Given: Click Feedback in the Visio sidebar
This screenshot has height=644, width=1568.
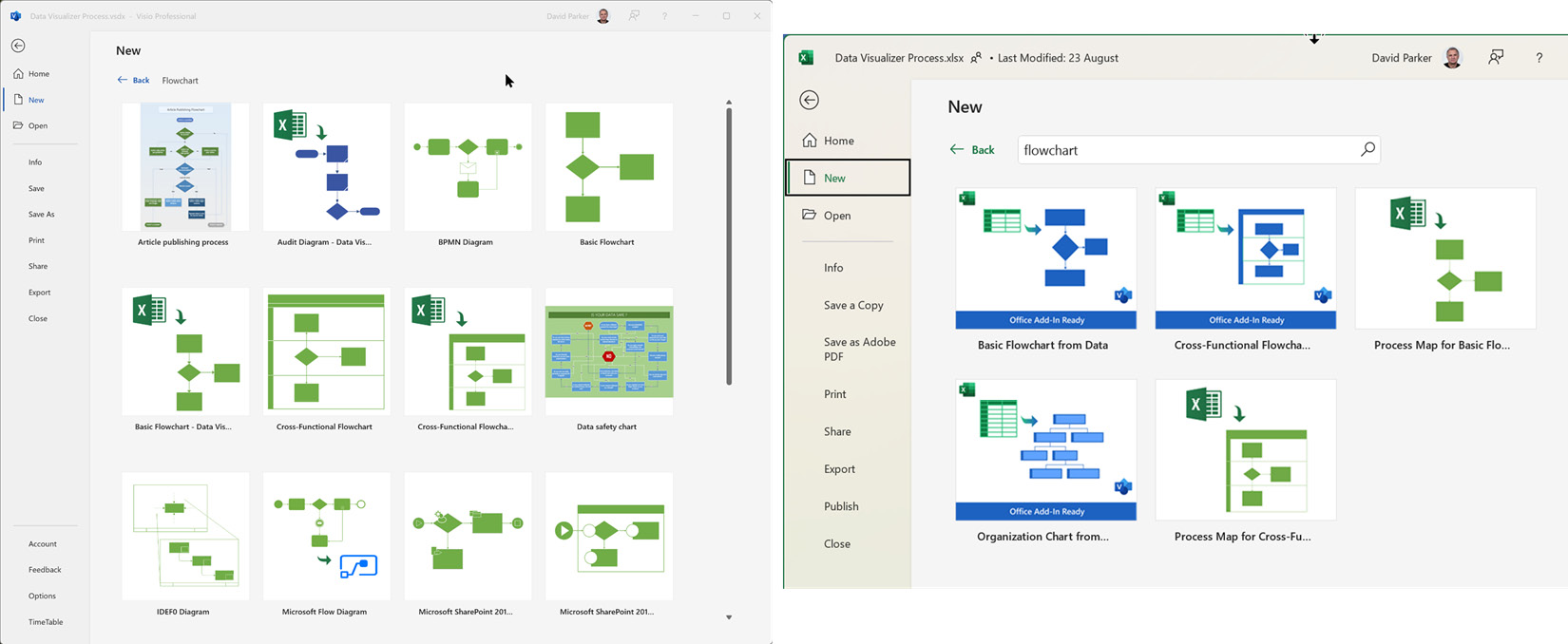Looking at the screenshot, I should coord(46,570).
